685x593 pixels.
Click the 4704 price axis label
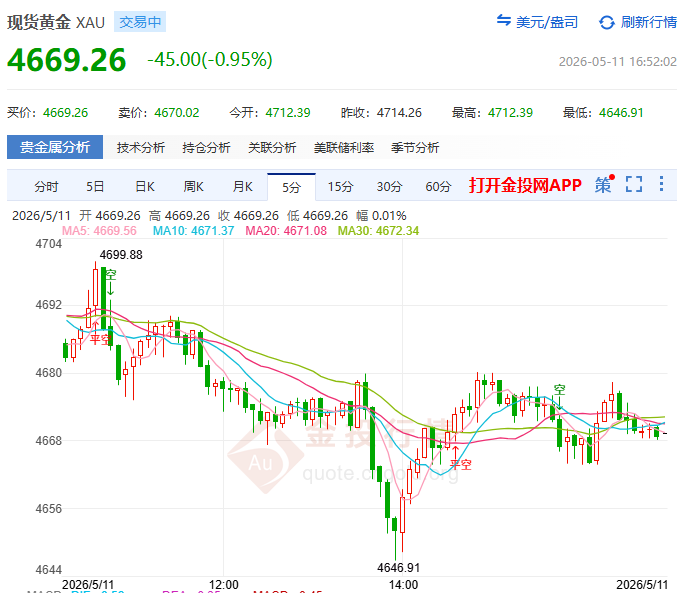[48, 244]
